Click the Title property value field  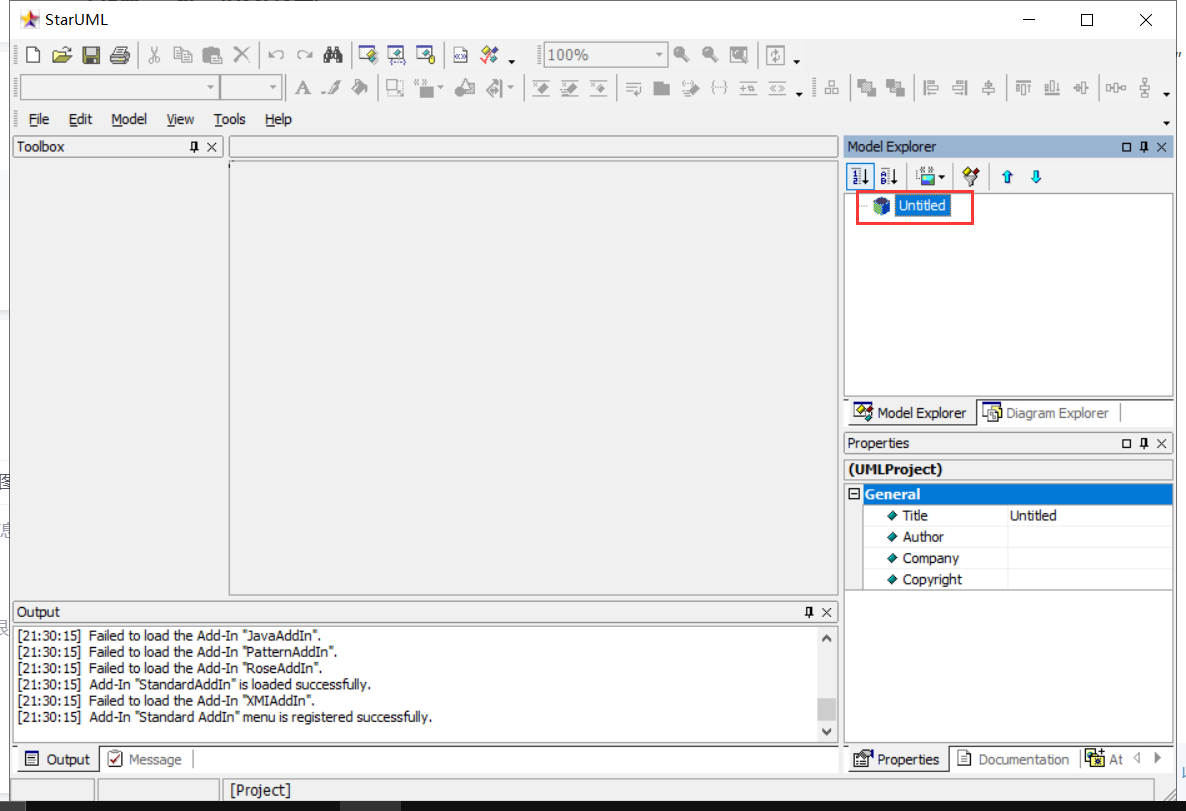point(1089,516)
